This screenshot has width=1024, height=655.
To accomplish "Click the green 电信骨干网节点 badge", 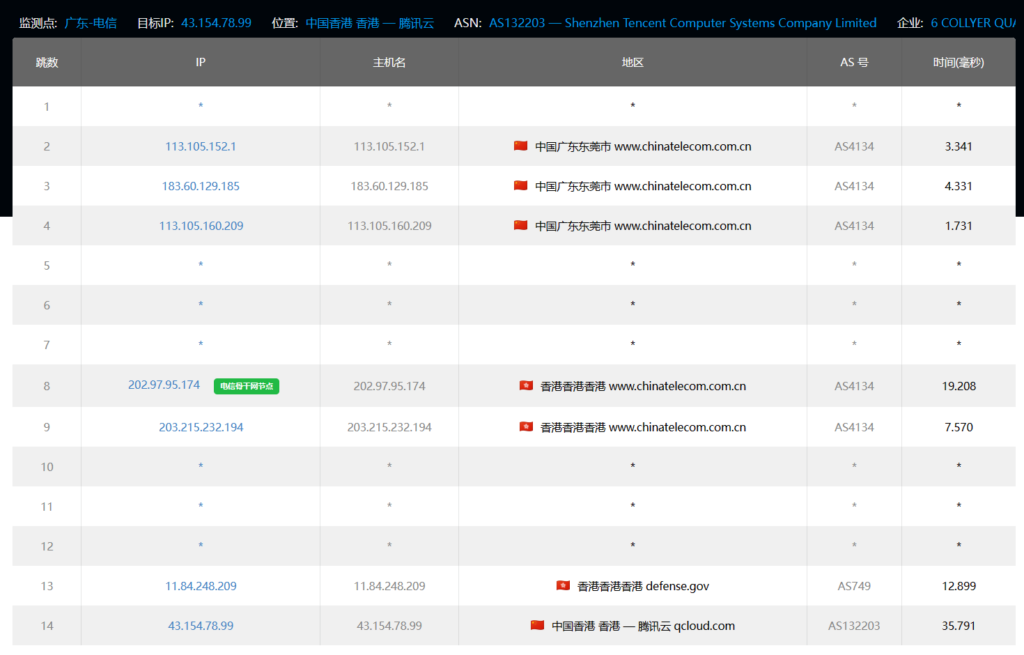I will click(x=246, y=386).
